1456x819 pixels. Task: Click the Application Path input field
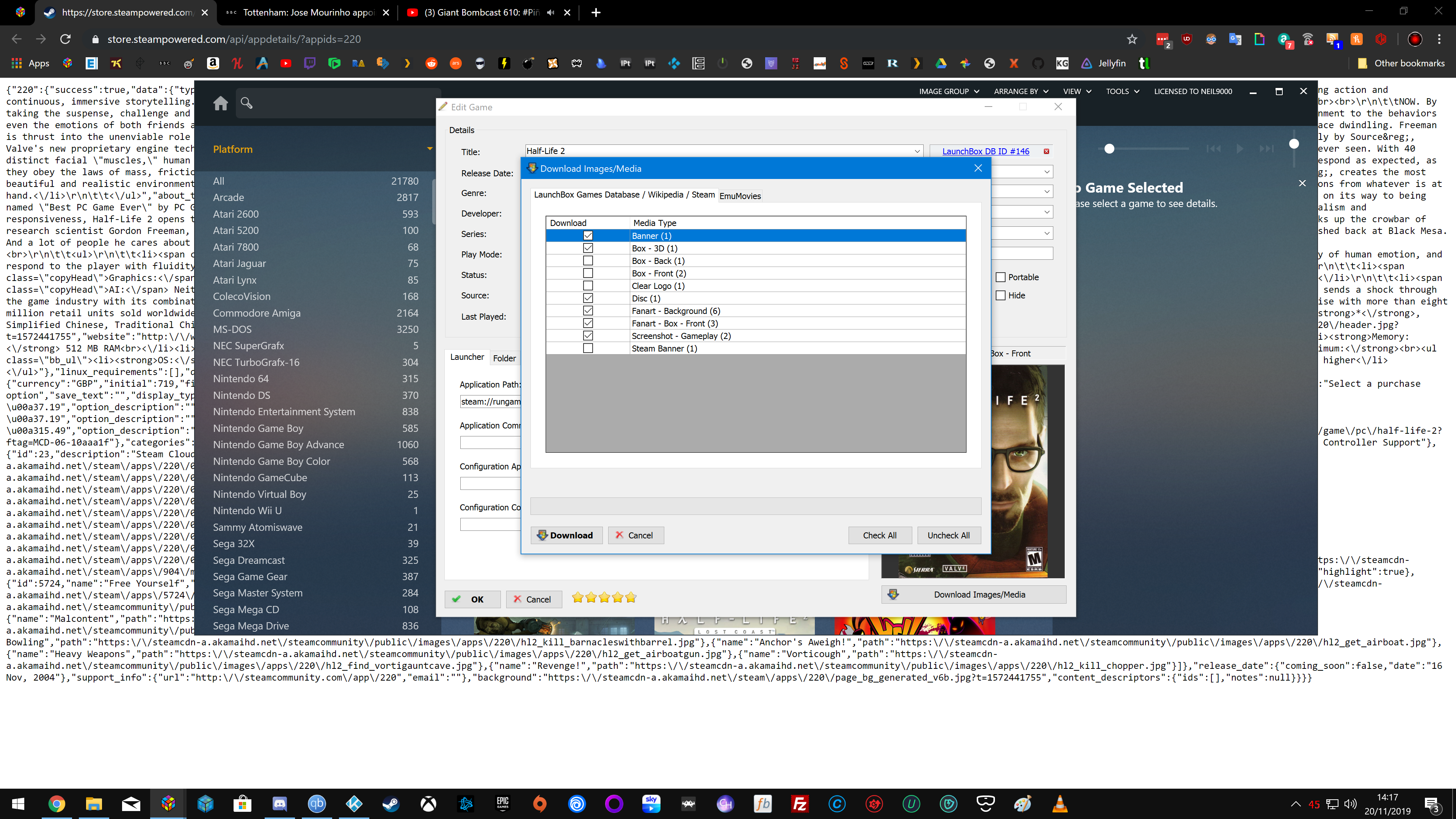tap(490, 401)
